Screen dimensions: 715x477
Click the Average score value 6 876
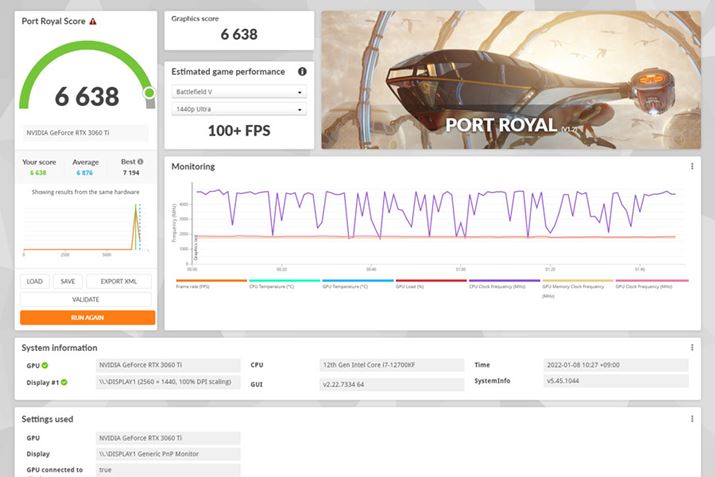(85, 173)
